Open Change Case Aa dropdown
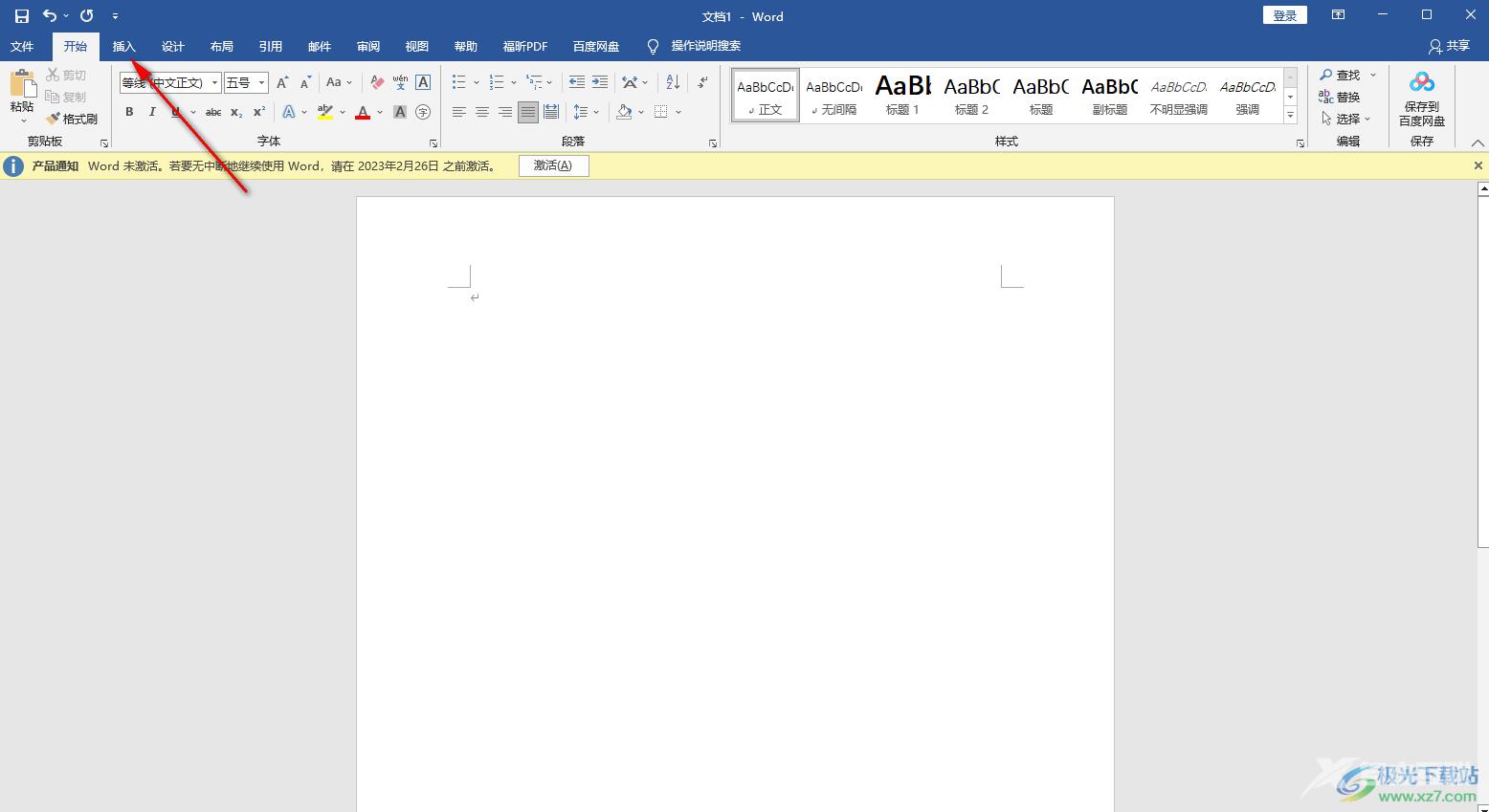 click(x=339, y=82)
